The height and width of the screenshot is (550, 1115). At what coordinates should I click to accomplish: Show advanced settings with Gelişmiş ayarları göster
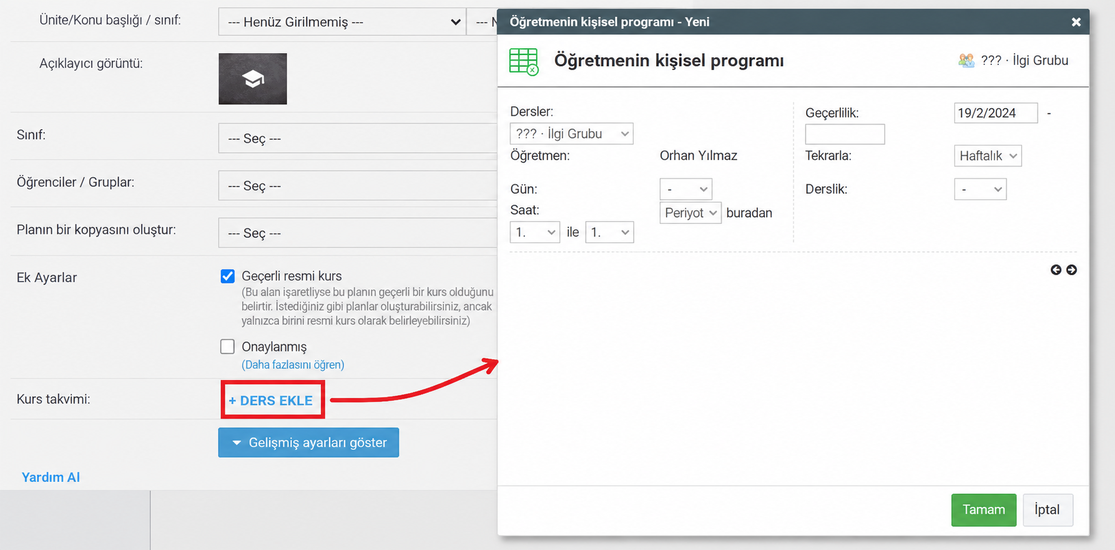pos(309,443)
